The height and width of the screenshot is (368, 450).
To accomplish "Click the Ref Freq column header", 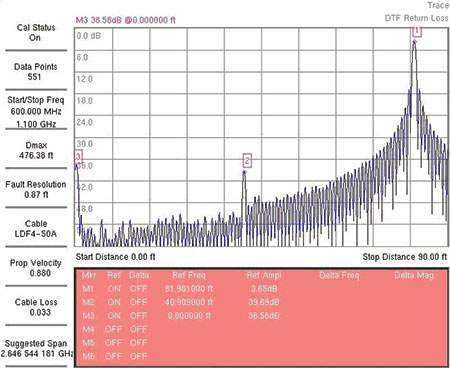I will point(189,275).
